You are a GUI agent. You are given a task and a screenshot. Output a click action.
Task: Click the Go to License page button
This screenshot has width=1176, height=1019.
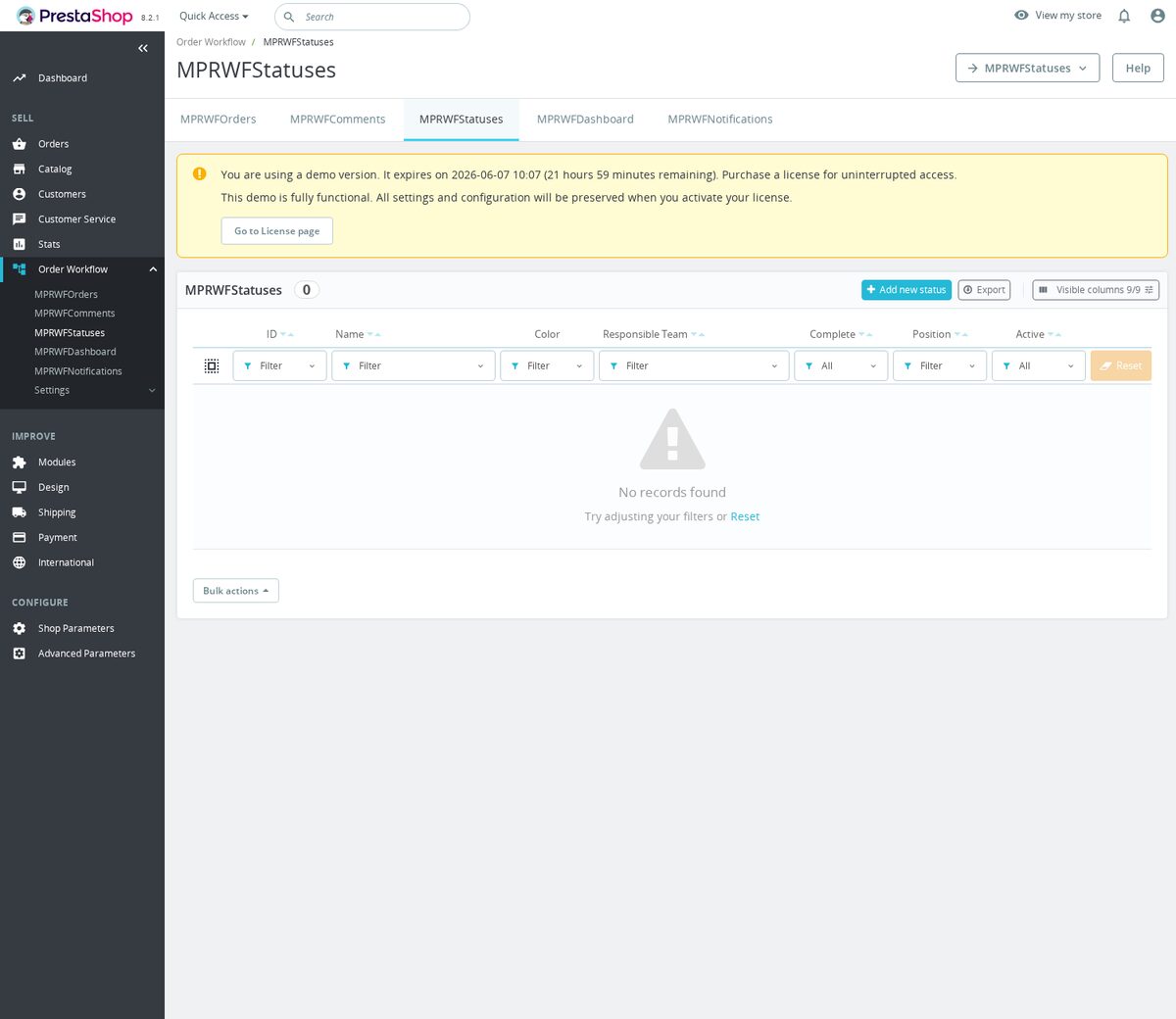[277, 231]
